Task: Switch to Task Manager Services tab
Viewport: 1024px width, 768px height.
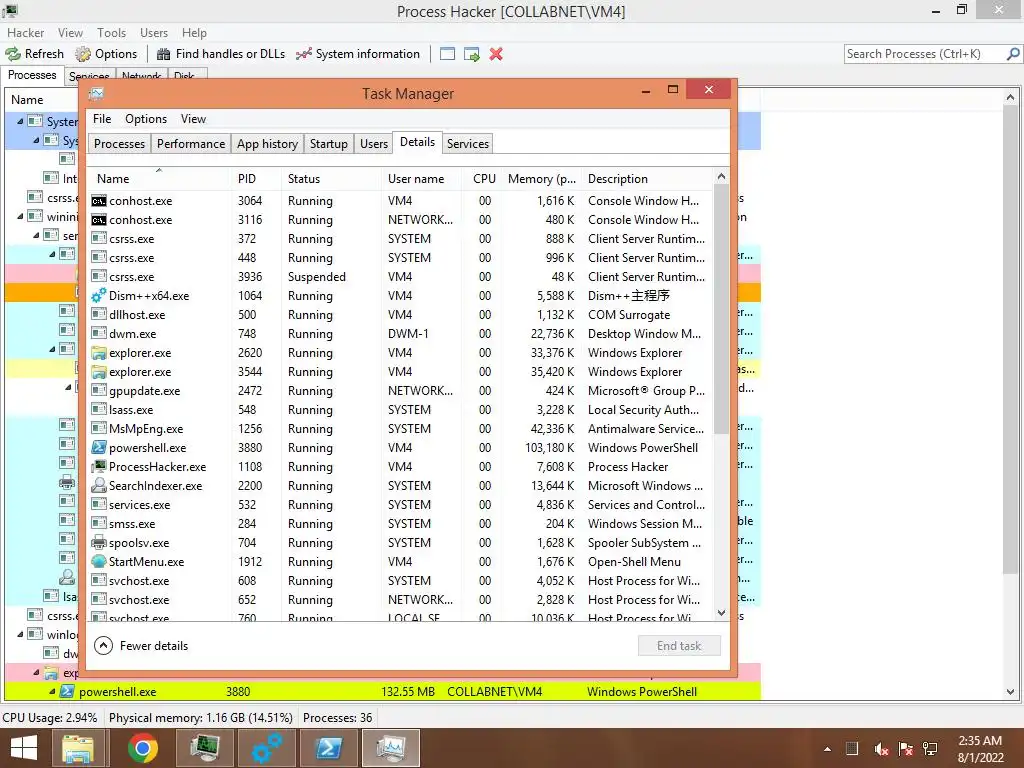Action: point(468,144)
